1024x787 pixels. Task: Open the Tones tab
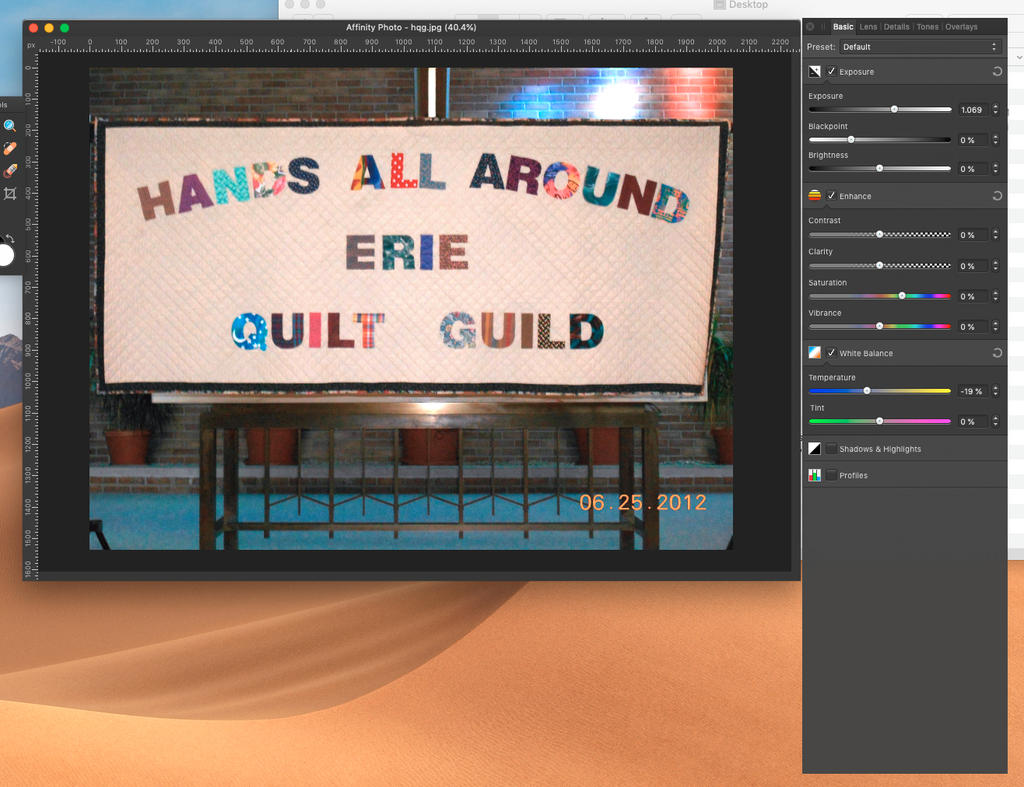tap(927, 27)
